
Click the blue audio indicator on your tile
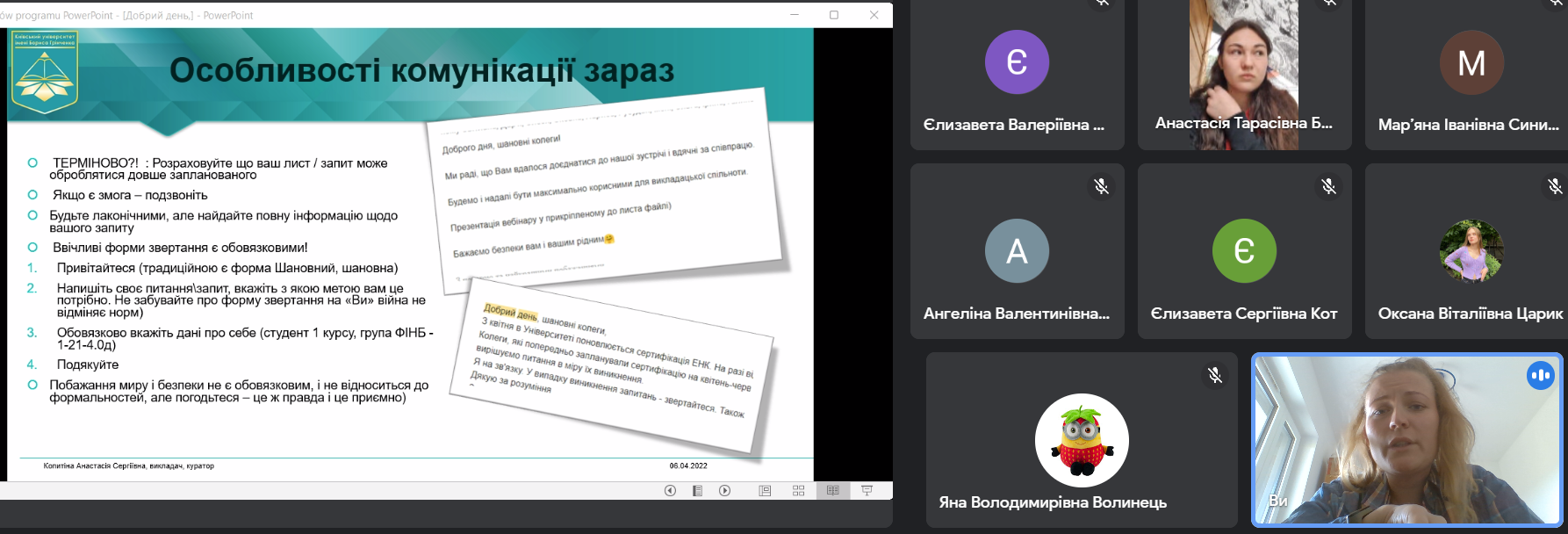1540,376
